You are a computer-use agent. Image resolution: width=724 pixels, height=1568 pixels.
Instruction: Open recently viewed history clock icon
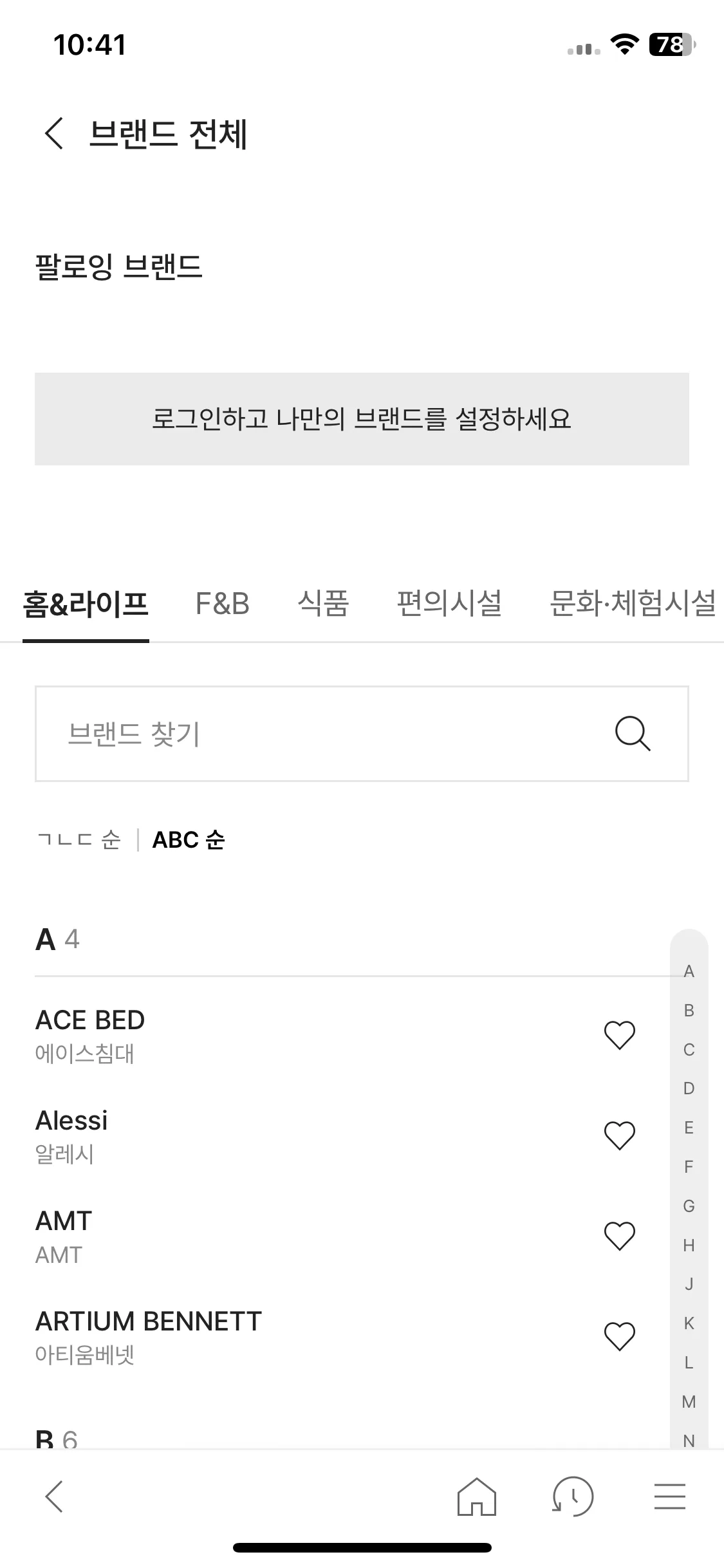tap(573, 1496)
